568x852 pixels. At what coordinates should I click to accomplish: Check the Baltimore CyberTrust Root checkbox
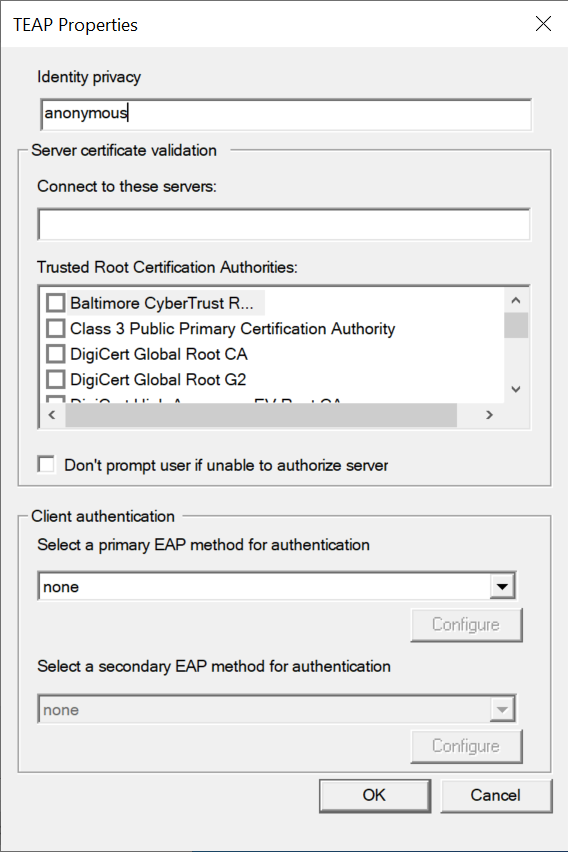pyautogui.click(x=55, y=303)
